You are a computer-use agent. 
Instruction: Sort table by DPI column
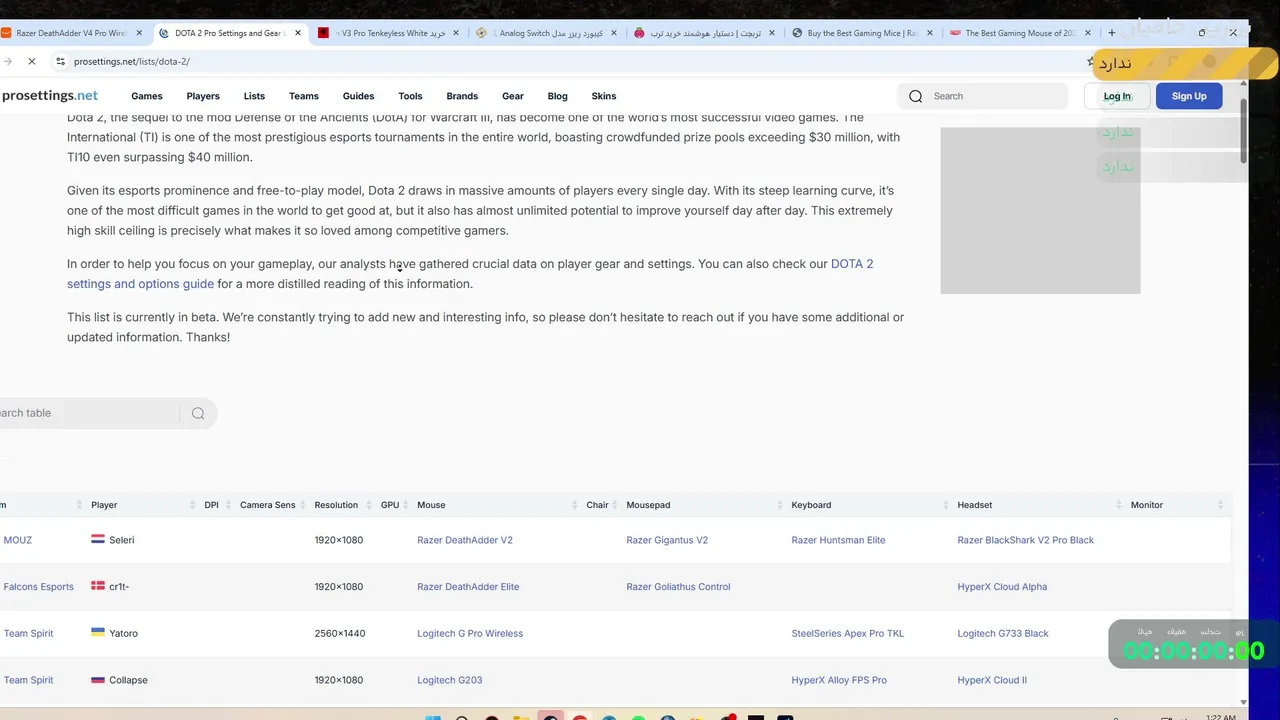point(211,505)
